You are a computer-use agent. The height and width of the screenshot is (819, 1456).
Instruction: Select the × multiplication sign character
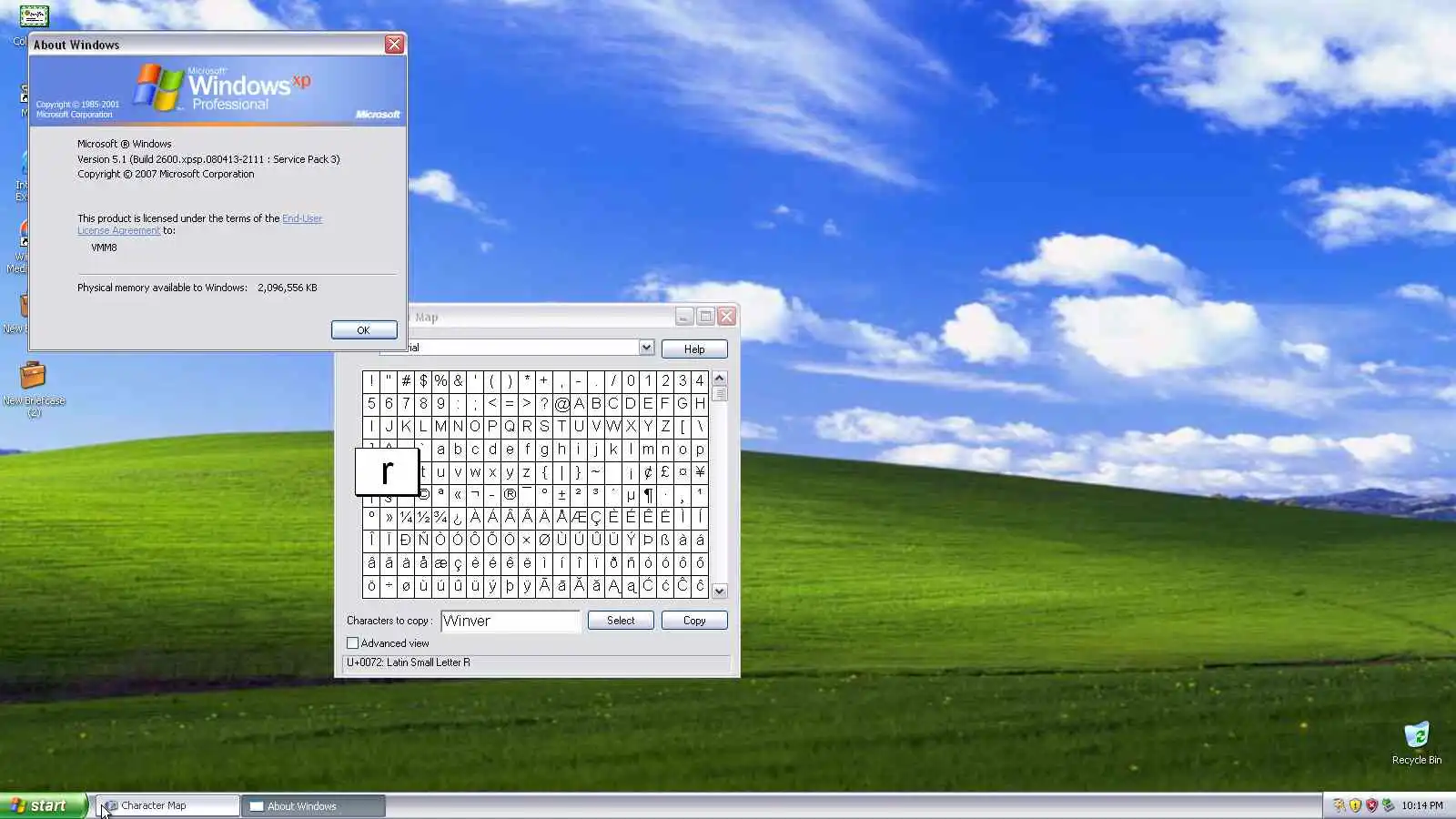point(527,540)
